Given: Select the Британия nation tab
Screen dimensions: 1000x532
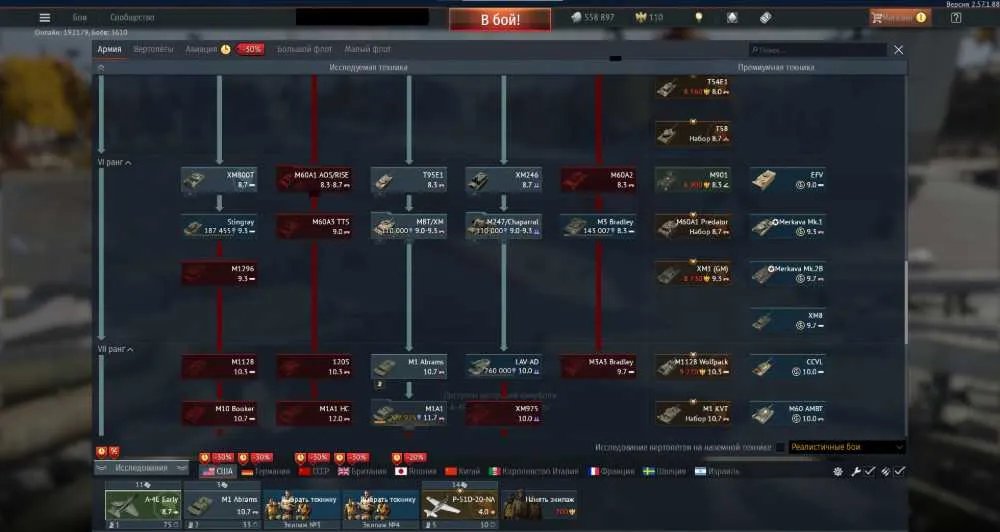Looking at the screenshot, I should 362,471.
